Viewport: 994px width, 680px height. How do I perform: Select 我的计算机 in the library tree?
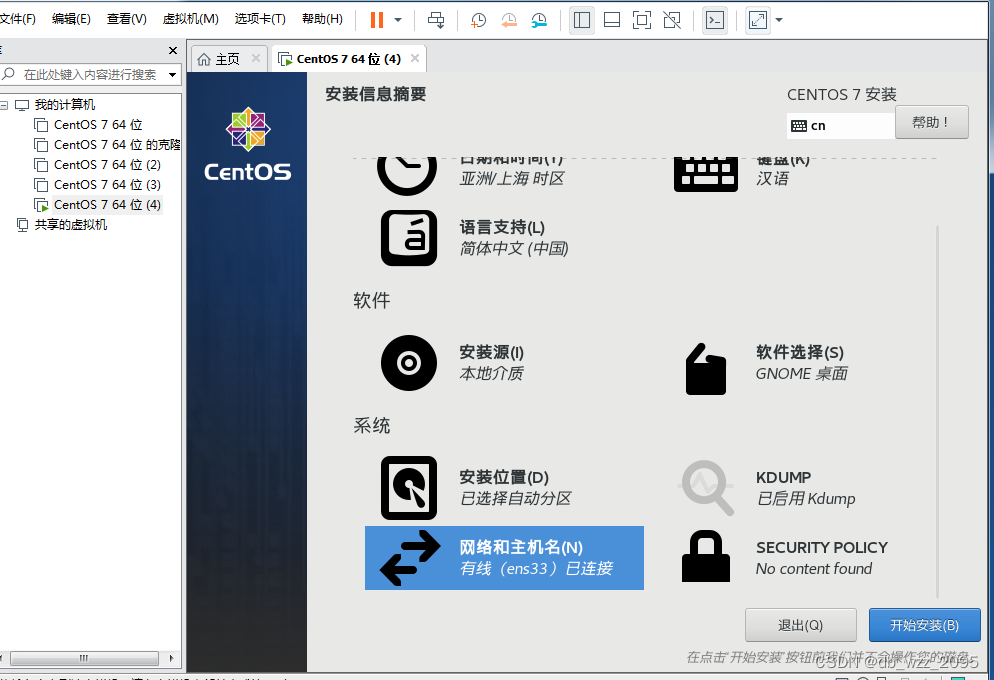65,105
